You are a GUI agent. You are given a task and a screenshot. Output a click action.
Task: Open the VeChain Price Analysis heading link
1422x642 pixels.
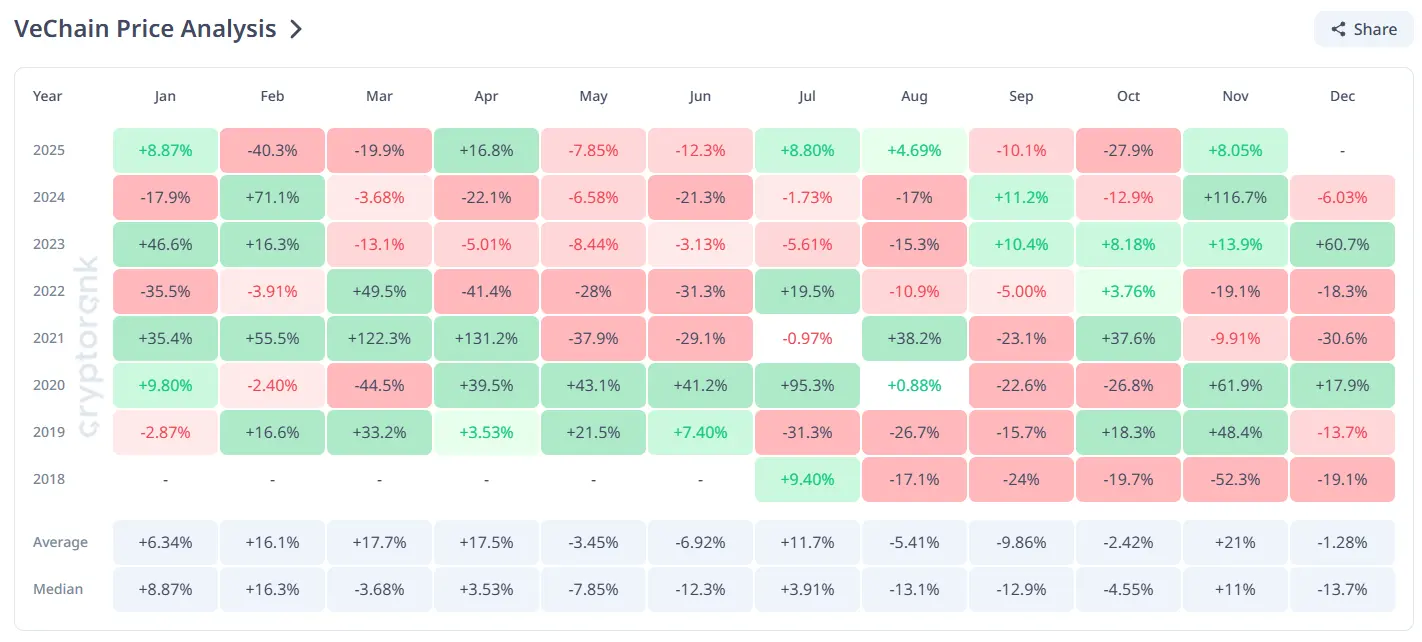coord(145,29)
